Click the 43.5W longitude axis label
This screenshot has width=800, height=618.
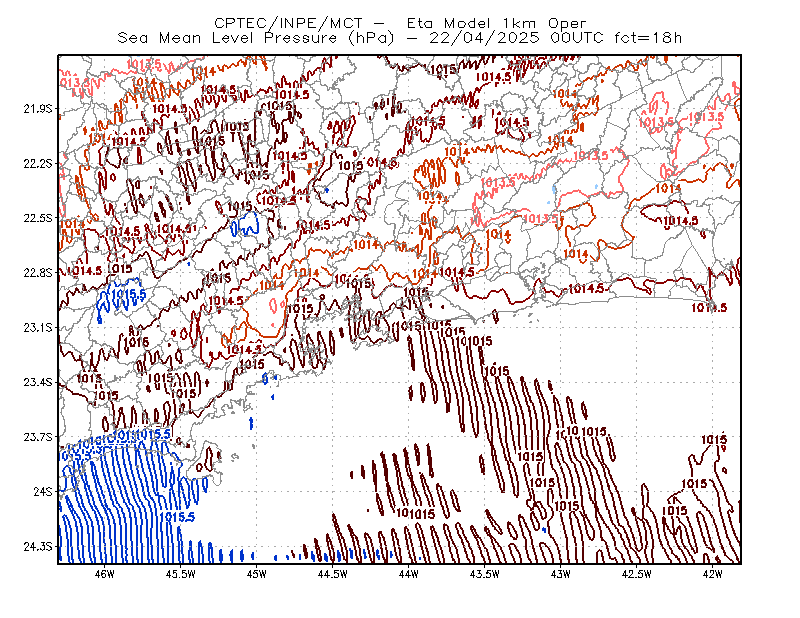point(485,574)
